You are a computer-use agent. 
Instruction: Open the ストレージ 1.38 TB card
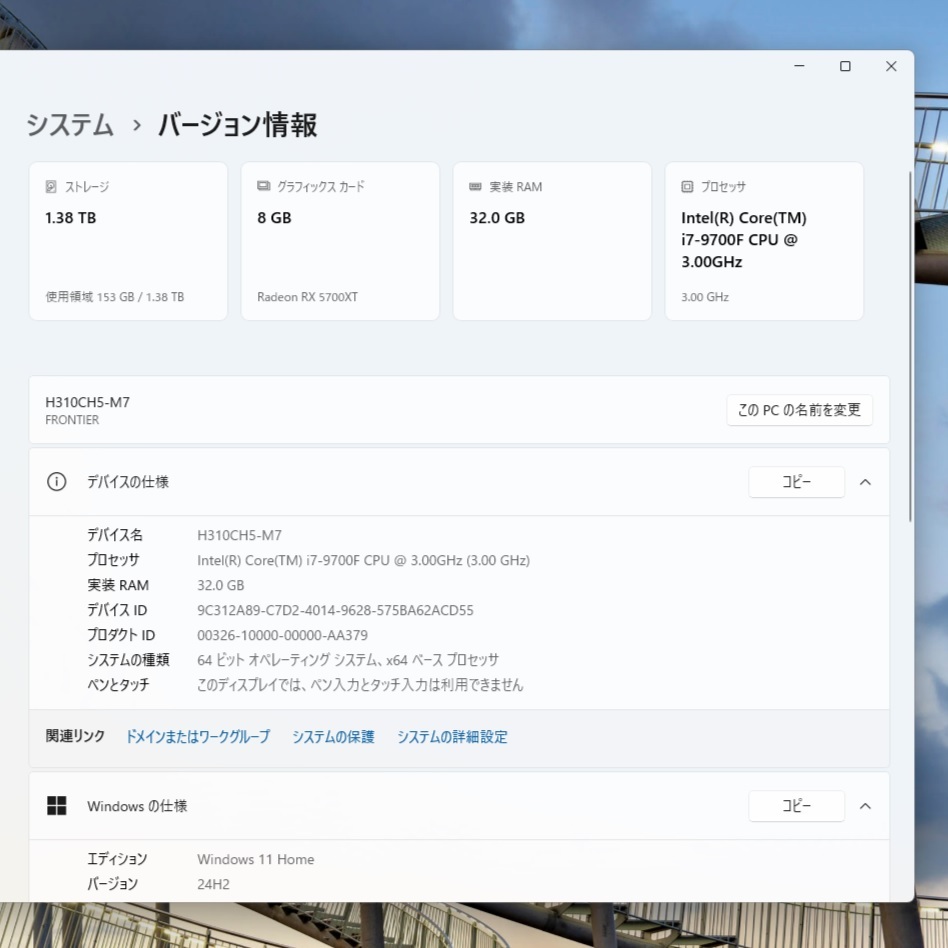128,241
